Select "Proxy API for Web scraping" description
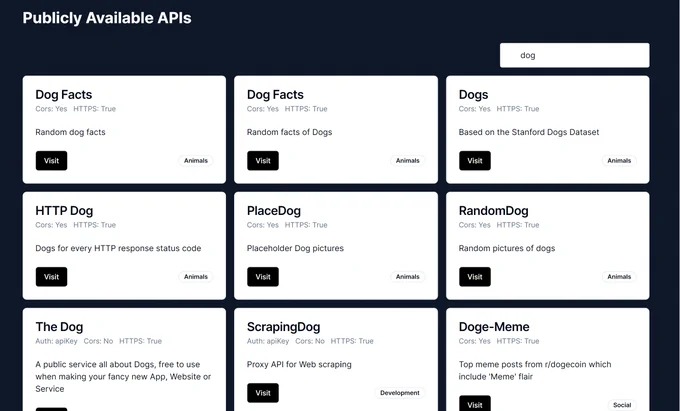The height and width of the screenshot is (411, 680). click(x=299, y=365)
